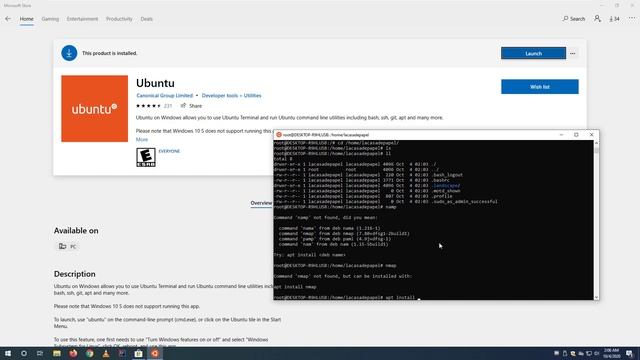Open the Windows Start menu

click(8, 353)
